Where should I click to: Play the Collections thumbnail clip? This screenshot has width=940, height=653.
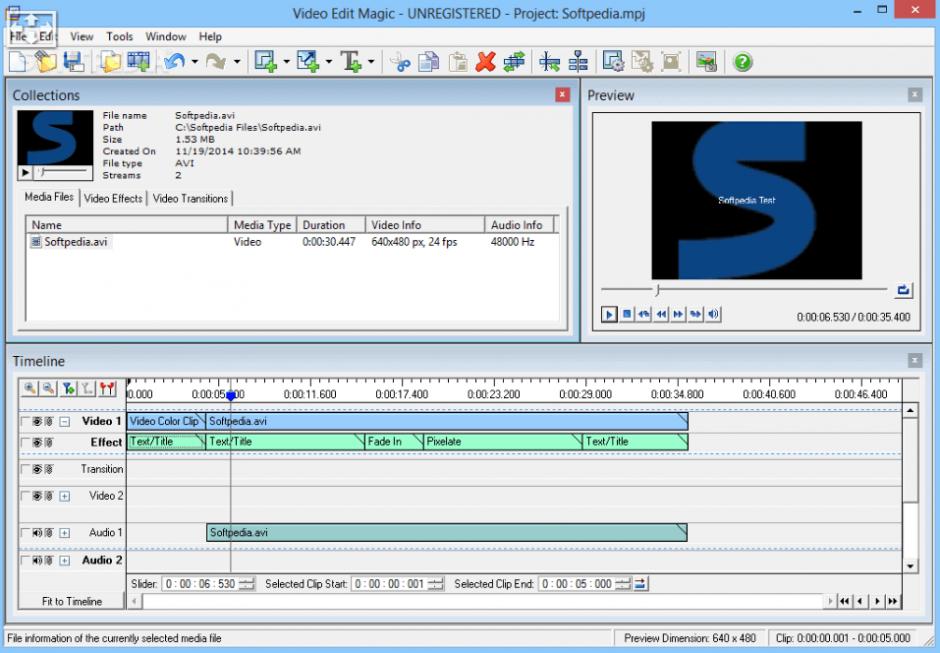pos(25,173)
